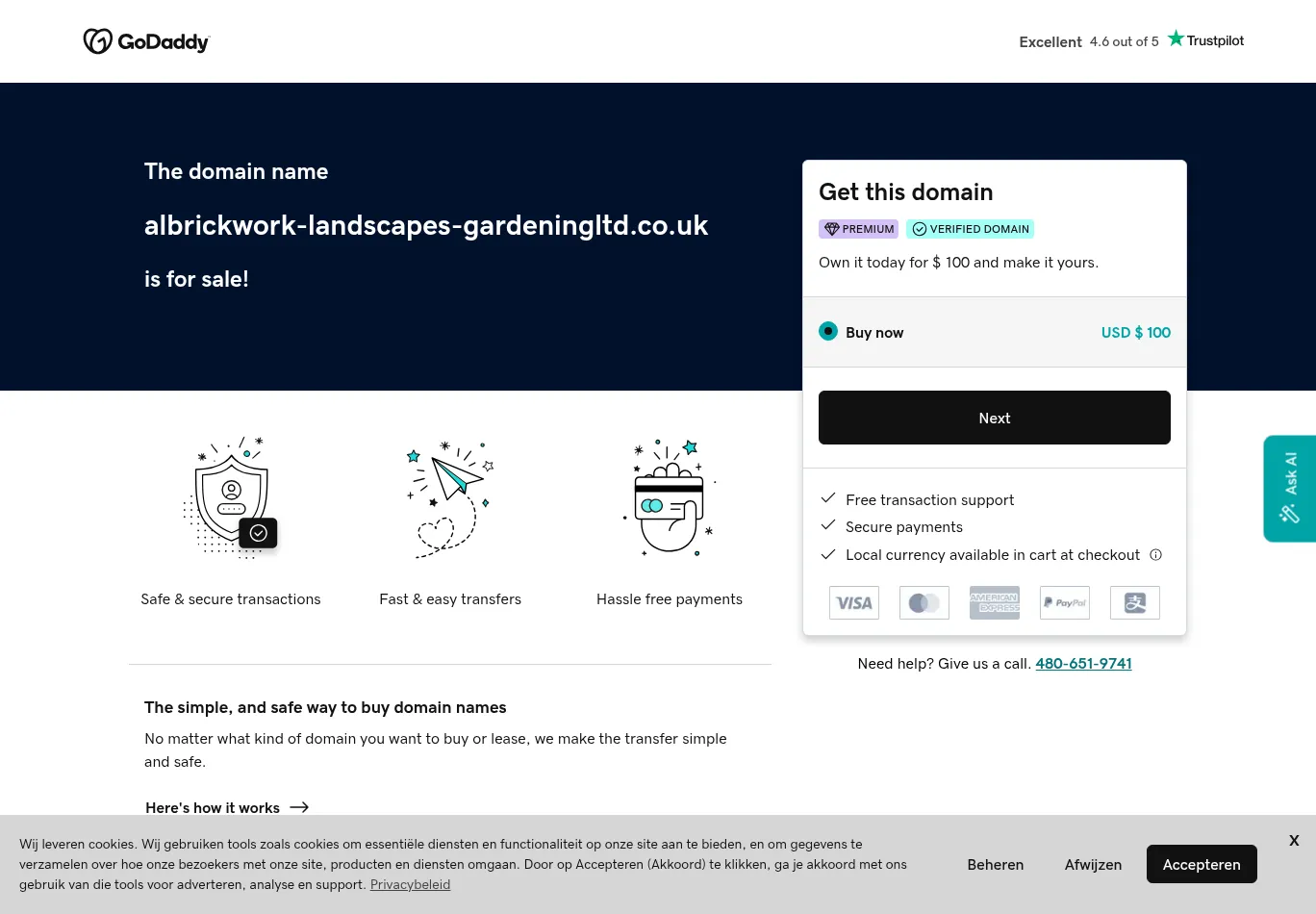The width and height of the screenshot is (1316, 914).
Task: Click Beheren to manage cookies
Action: pyautogui.click(x=996, y=865)
